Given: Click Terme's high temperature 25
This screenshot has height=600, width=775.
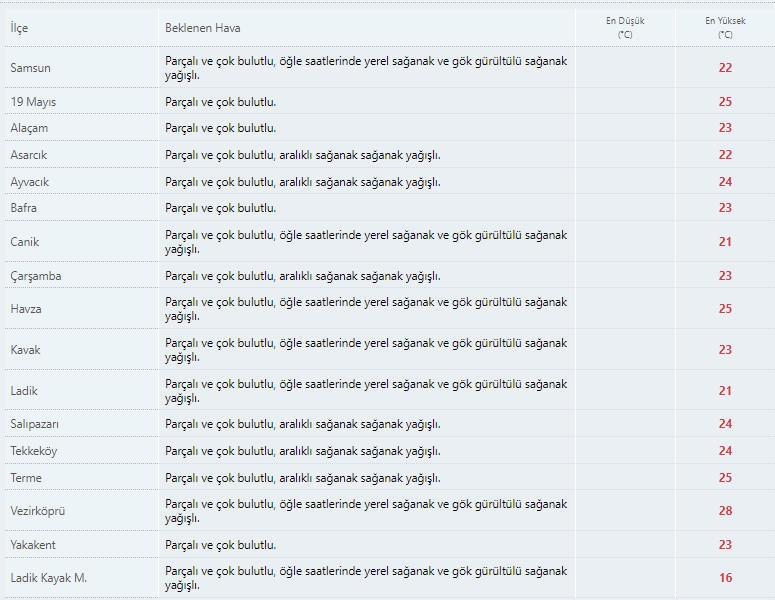Looking at the screenshot, I should click(x=725, y=478).
